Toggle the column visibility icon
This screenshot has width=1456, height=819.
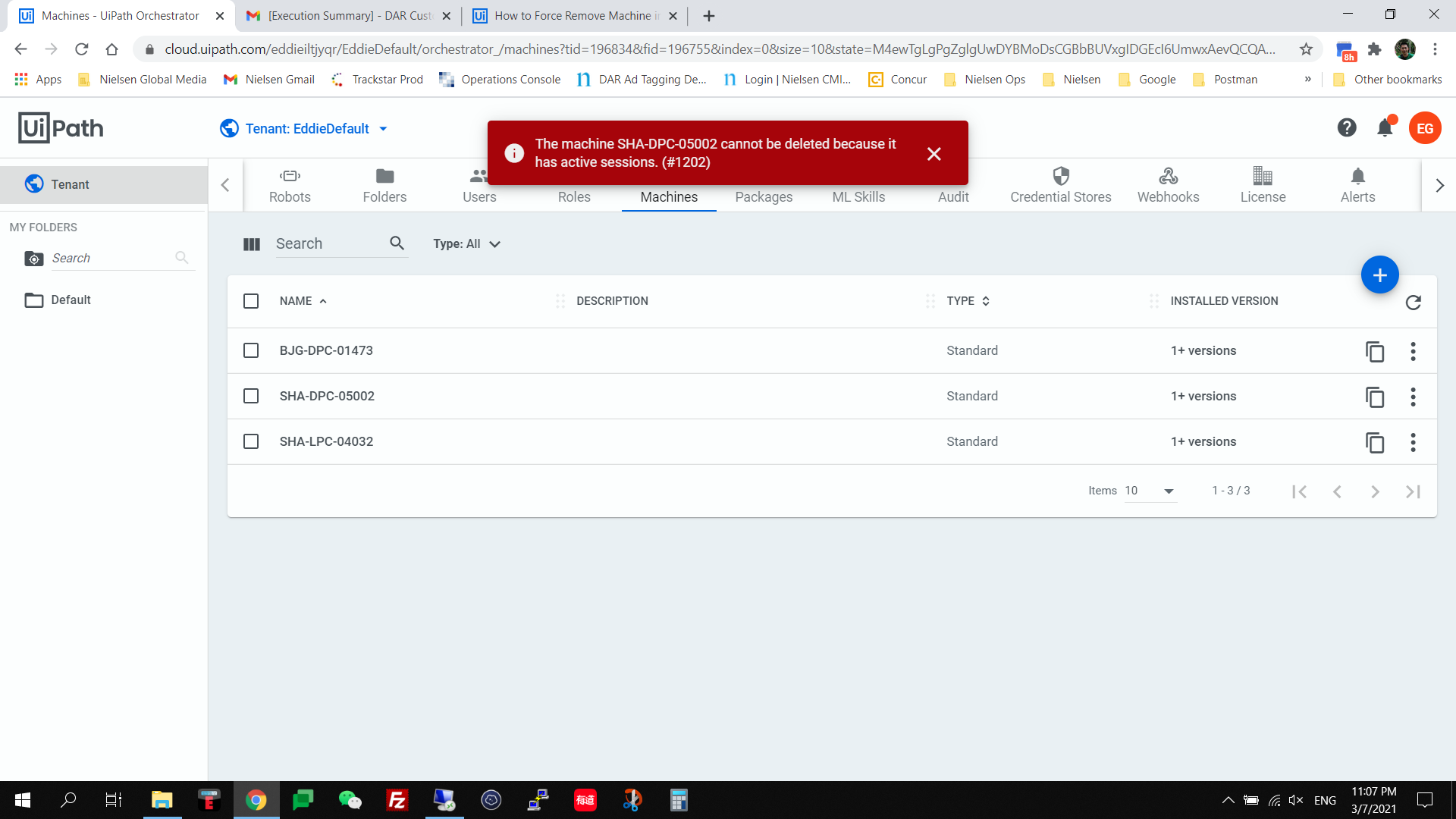pyautogui.click(x=252, y=244)
